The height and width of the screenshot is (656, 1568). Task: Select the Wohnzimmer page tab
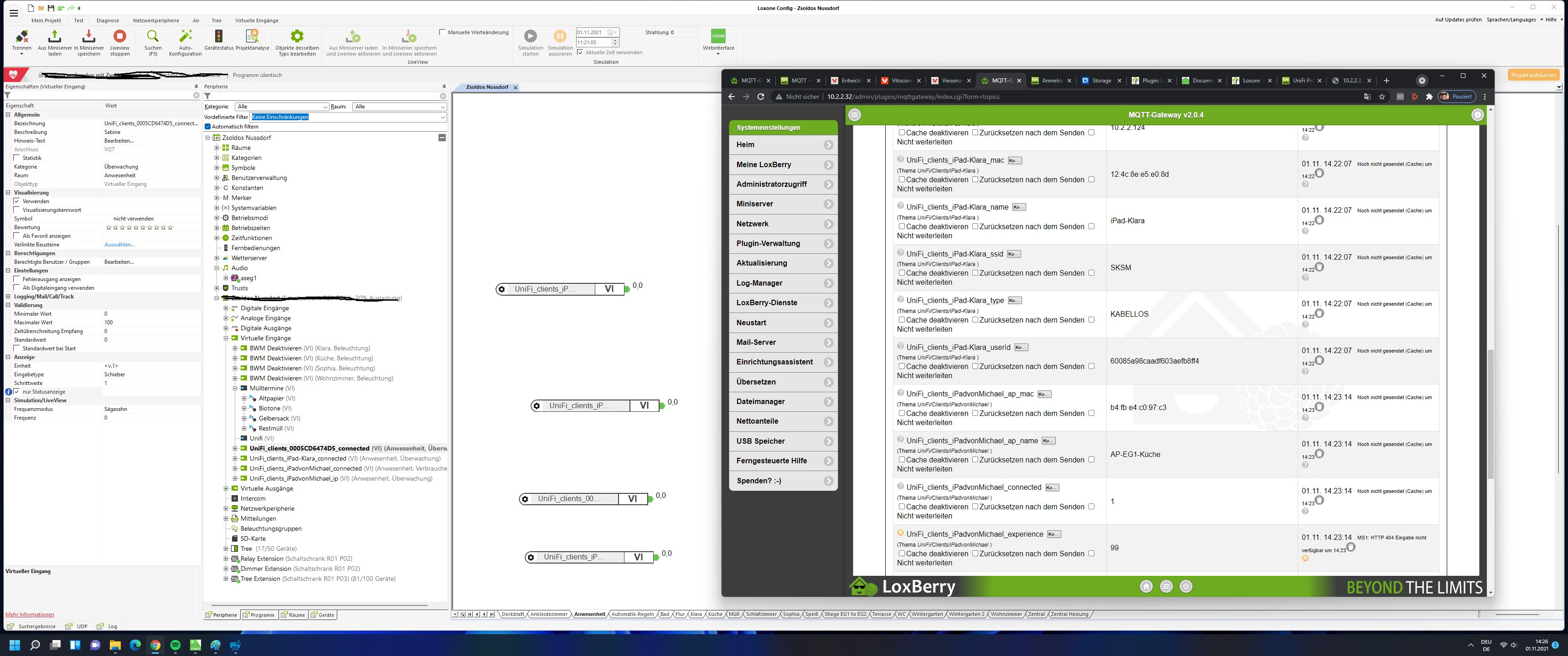click(1006, 614)
